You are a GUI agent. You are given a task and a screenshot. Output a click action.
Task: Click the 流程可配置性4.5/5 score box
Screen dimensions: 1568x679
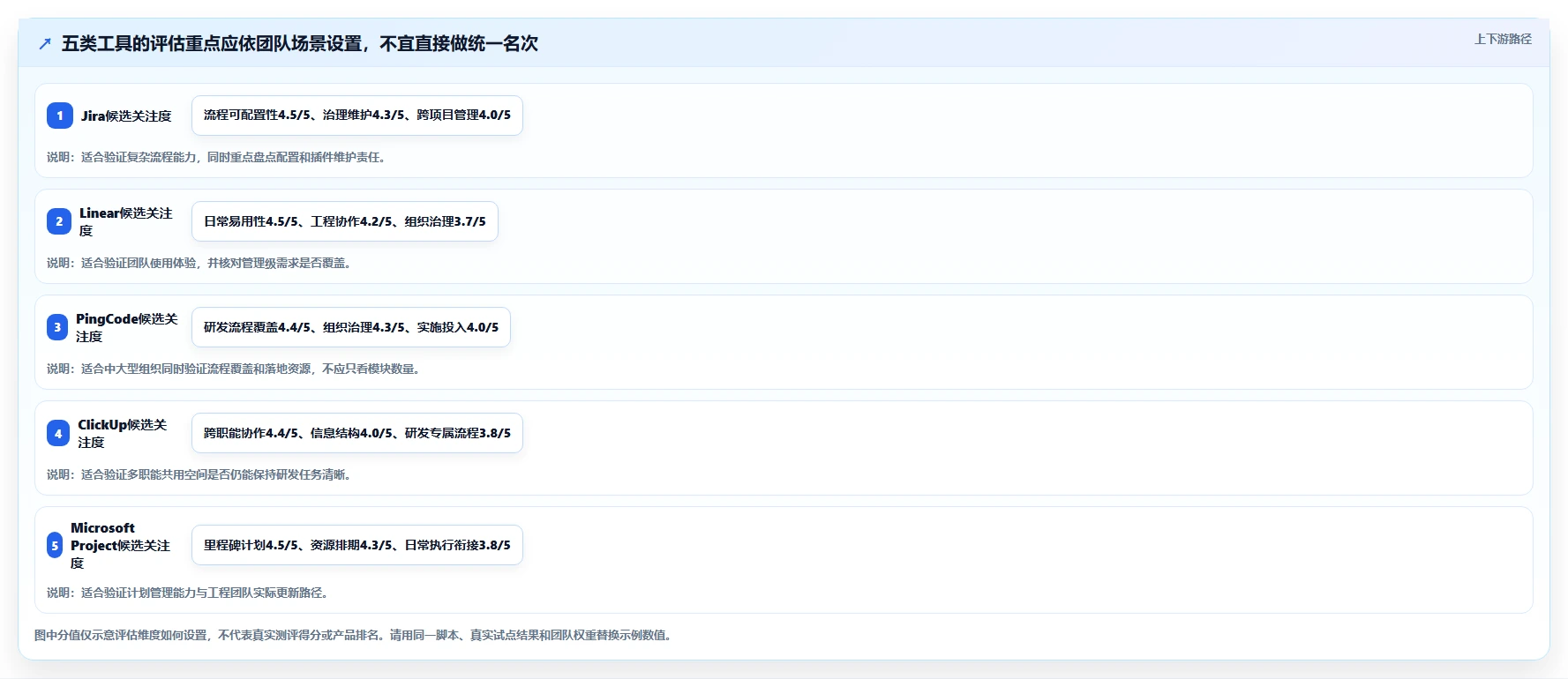(x=357, y=116)
